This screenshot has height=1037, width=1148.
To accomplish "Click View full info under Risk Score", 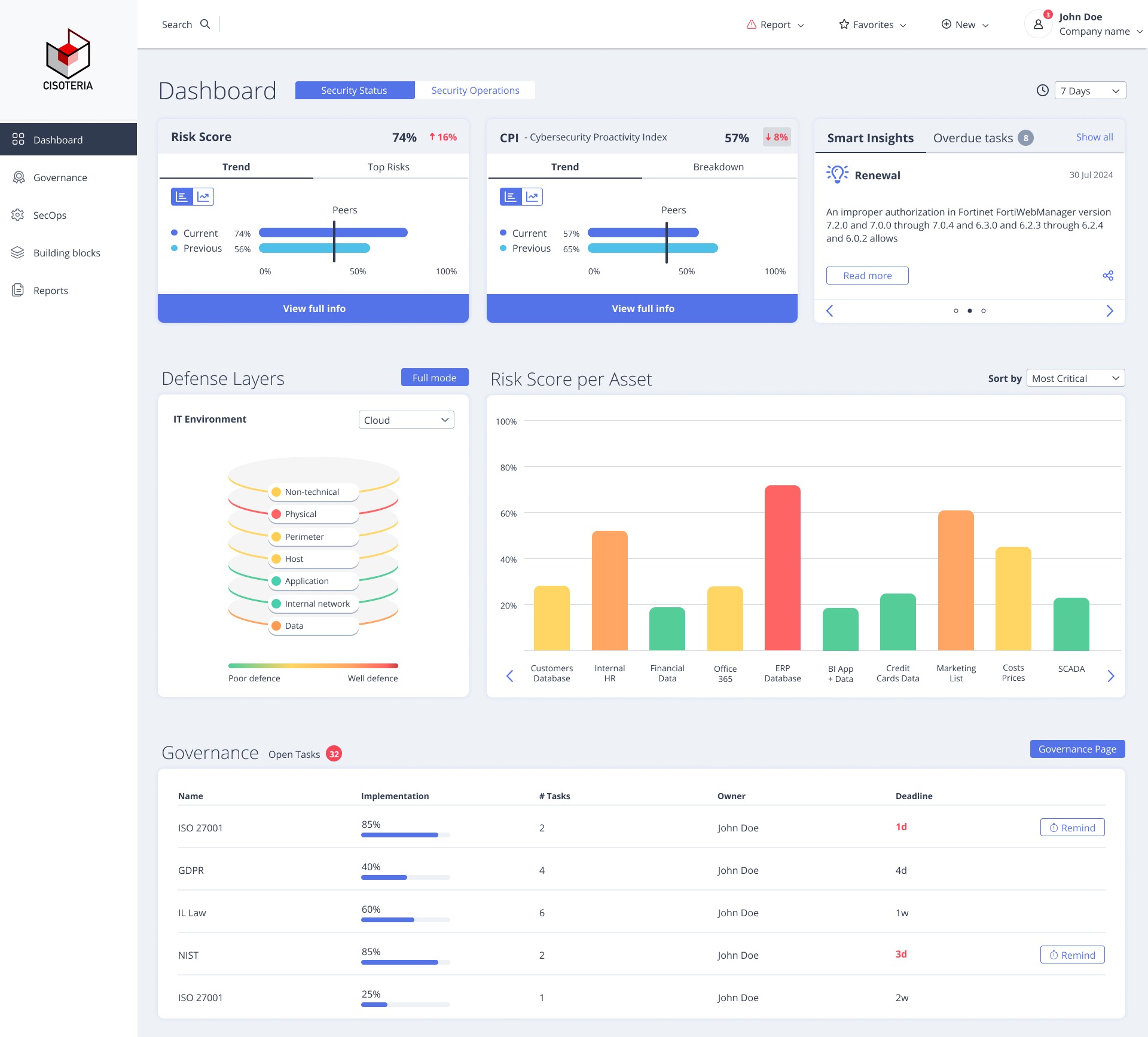I will (x=313, y=308).
